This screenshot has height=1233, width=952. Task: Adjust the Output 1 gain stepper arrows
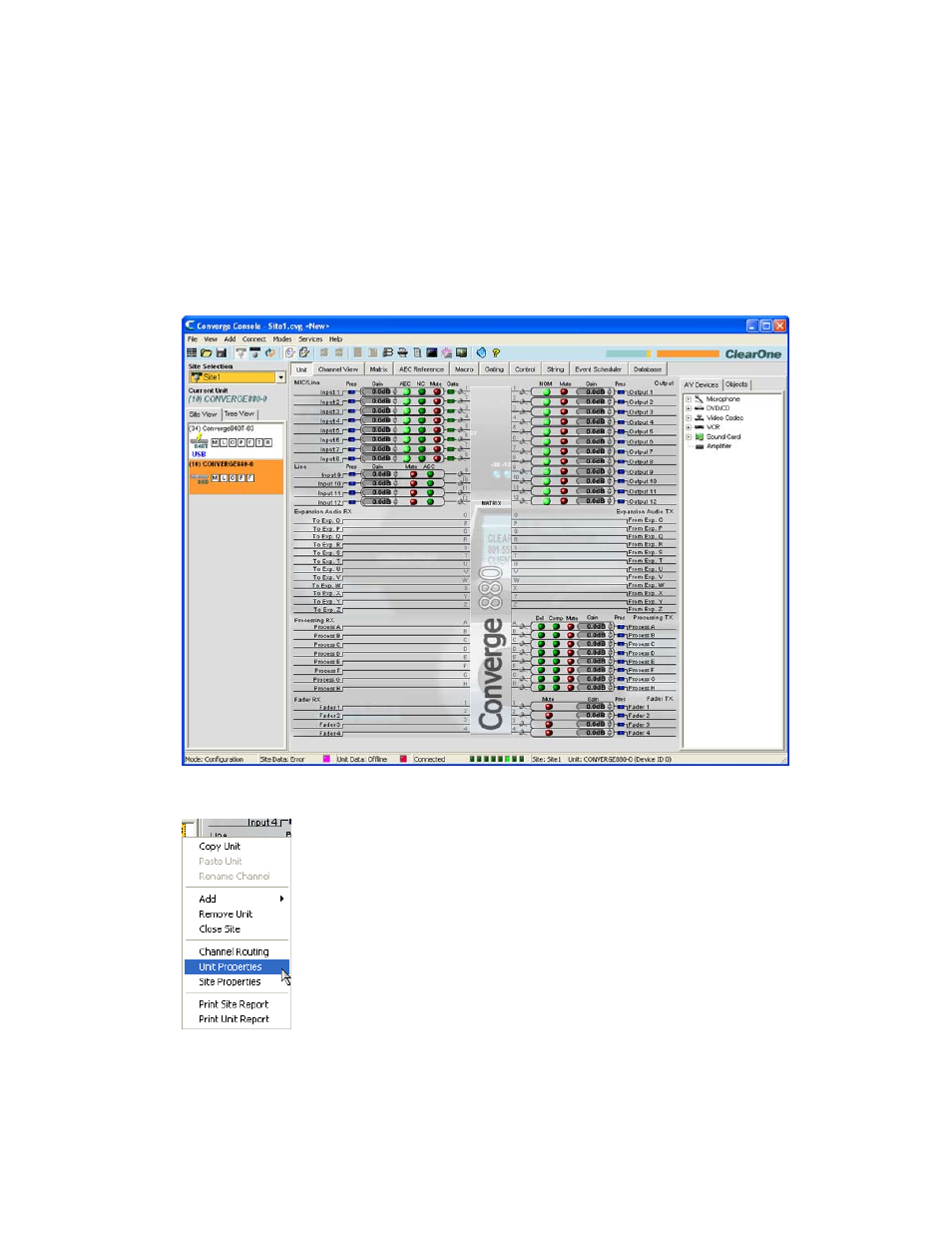[610, 392]
